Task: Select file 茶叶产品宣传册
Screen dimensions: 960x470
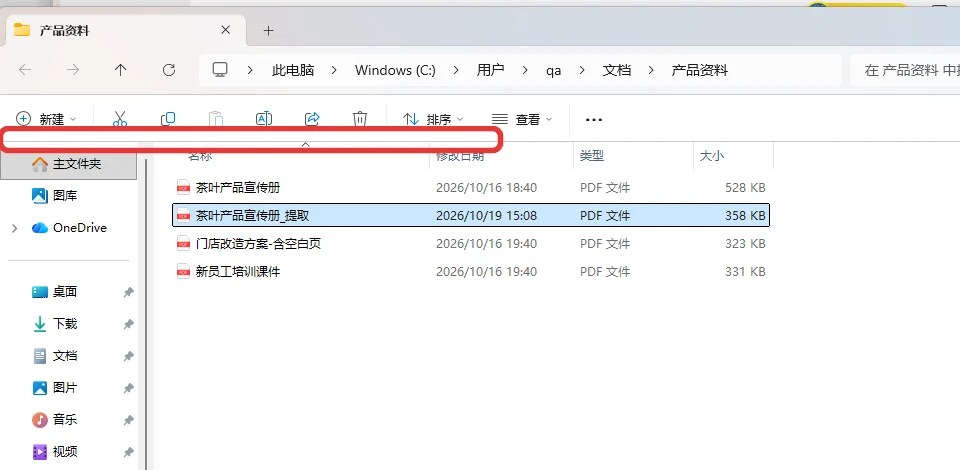Action: [238, 187]
